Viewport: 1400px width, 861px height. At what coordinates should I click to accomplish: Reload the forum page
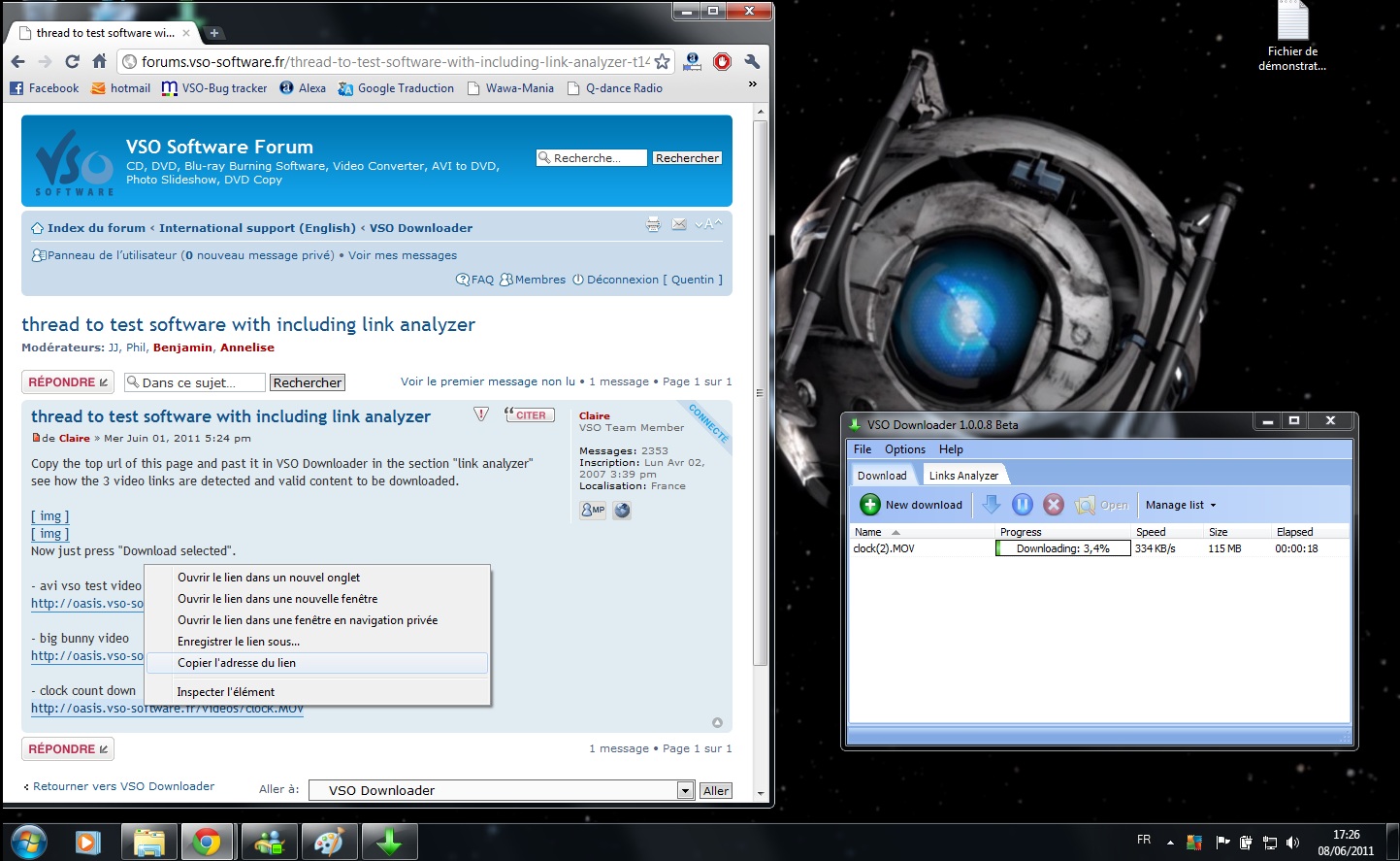(72, 61)
